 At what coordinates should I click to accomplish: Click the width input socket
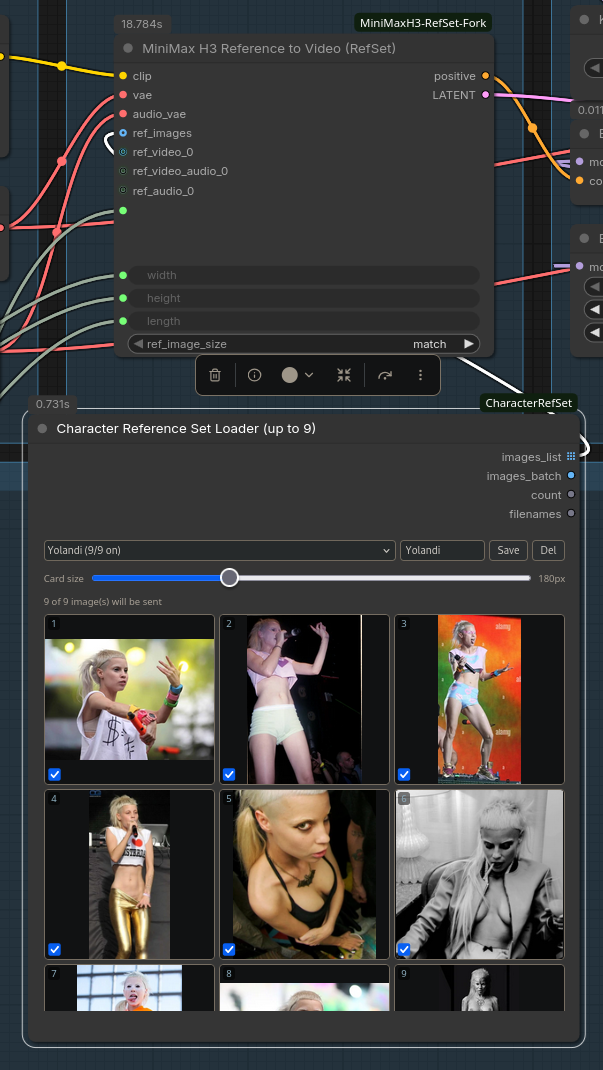point(123,275)
